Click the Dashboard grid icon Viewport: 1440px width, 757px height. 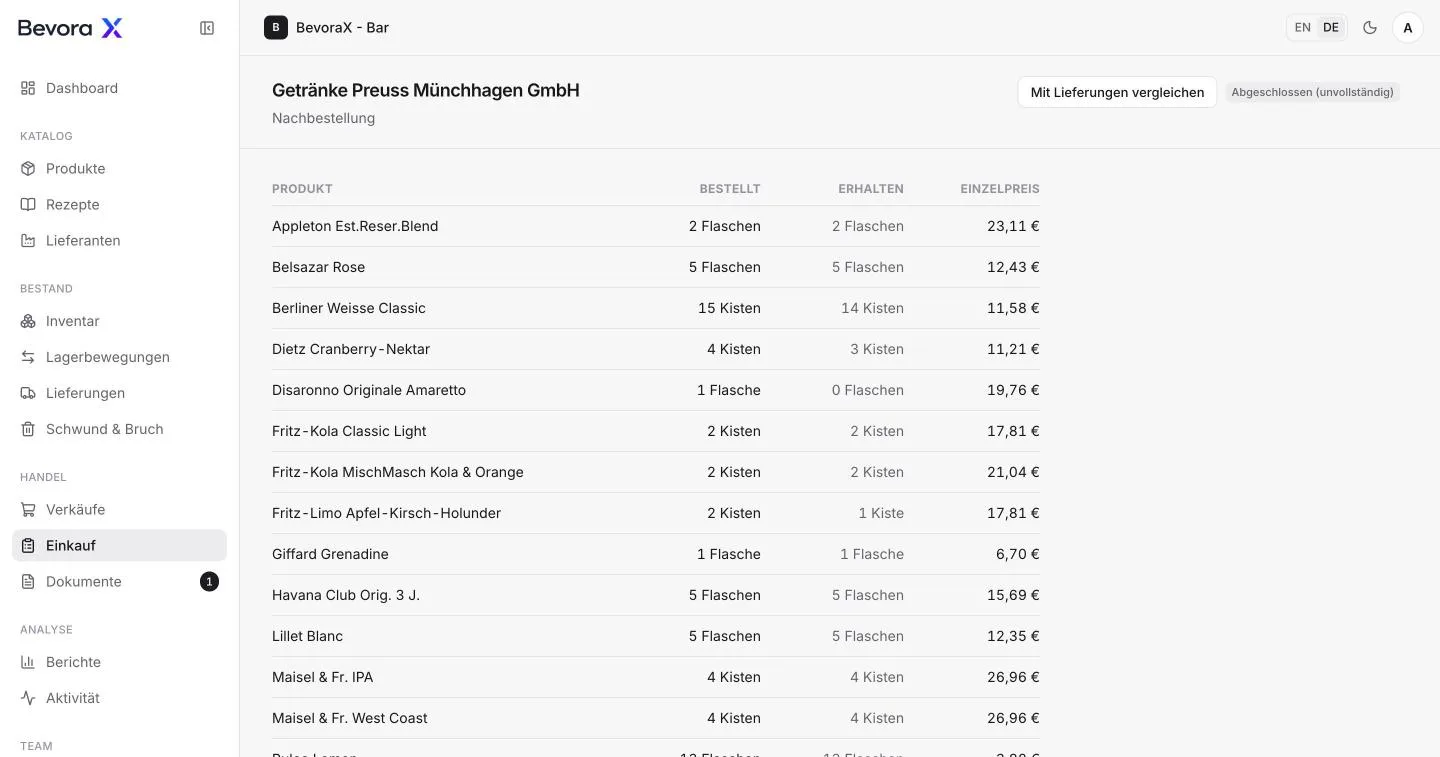28,88
